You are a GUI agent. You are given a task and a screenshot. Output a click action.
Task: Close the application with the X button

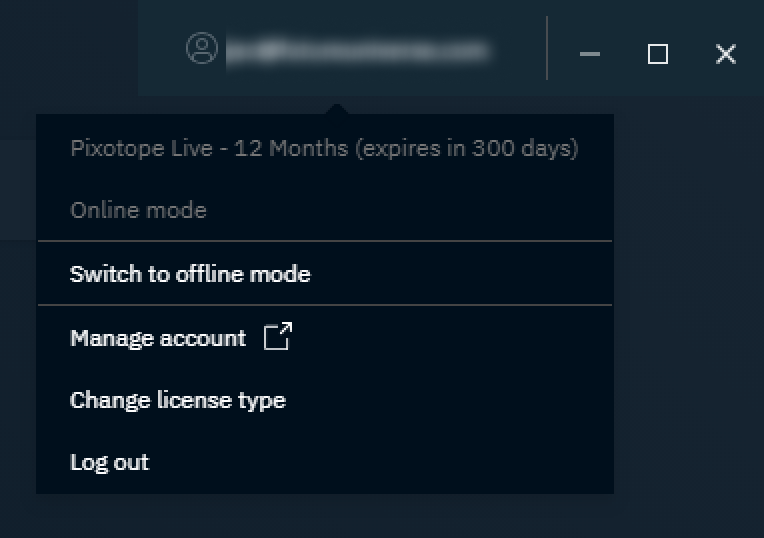pyautogui.click(x=726, y=54)
